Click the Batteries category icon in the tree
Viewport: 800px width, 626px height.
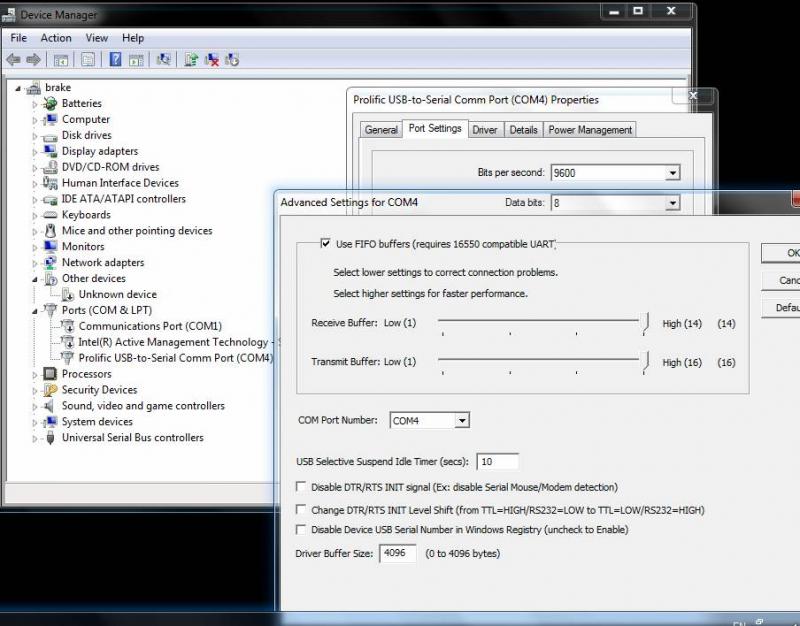pyautogui.click(x=50, y=104)
